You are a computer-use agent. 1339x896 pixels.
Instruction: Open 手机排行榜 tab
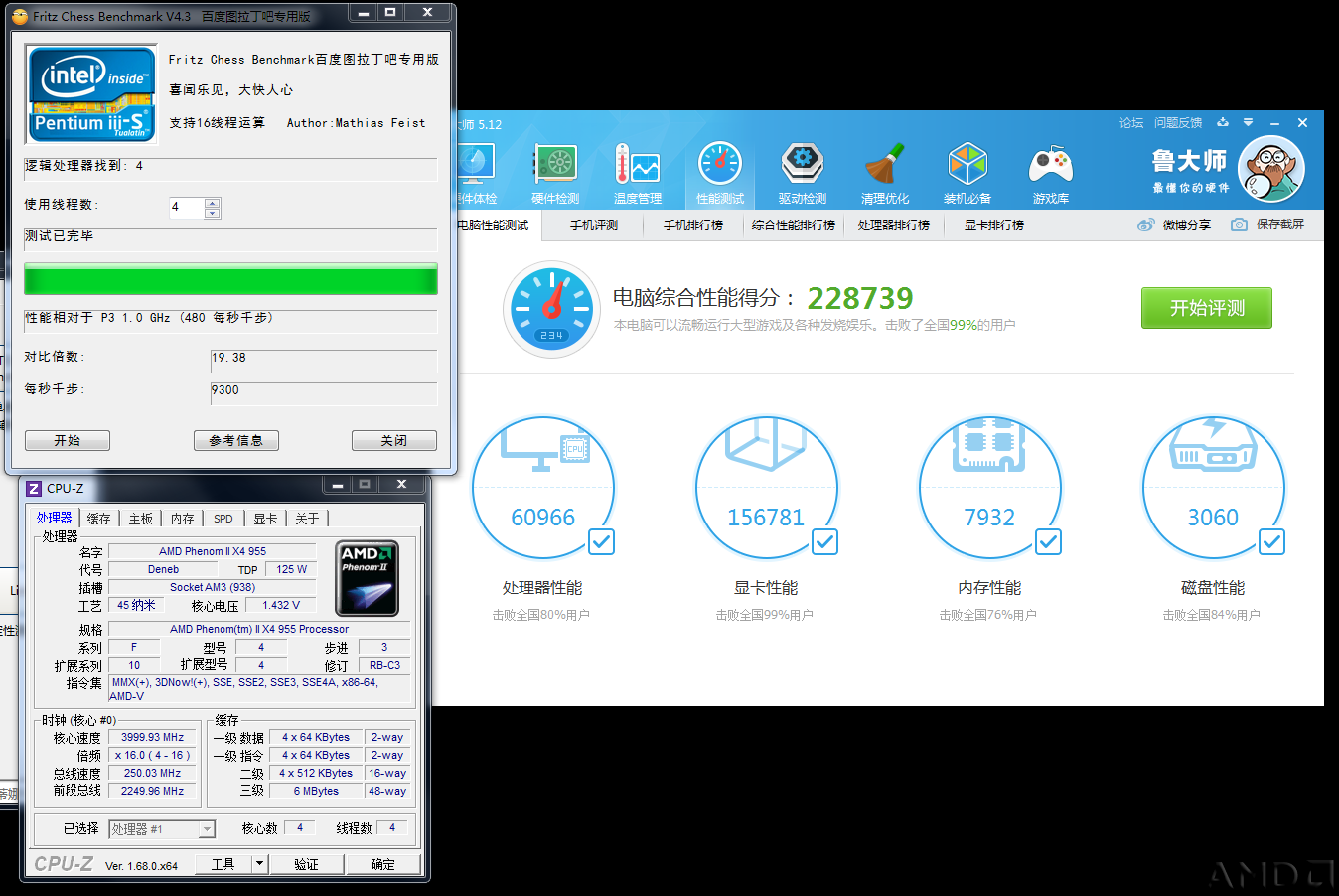tap(693, 225)
